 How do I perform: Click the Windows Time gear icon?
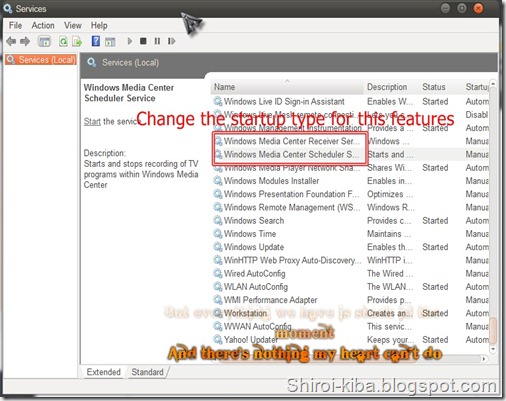(218, 234)
